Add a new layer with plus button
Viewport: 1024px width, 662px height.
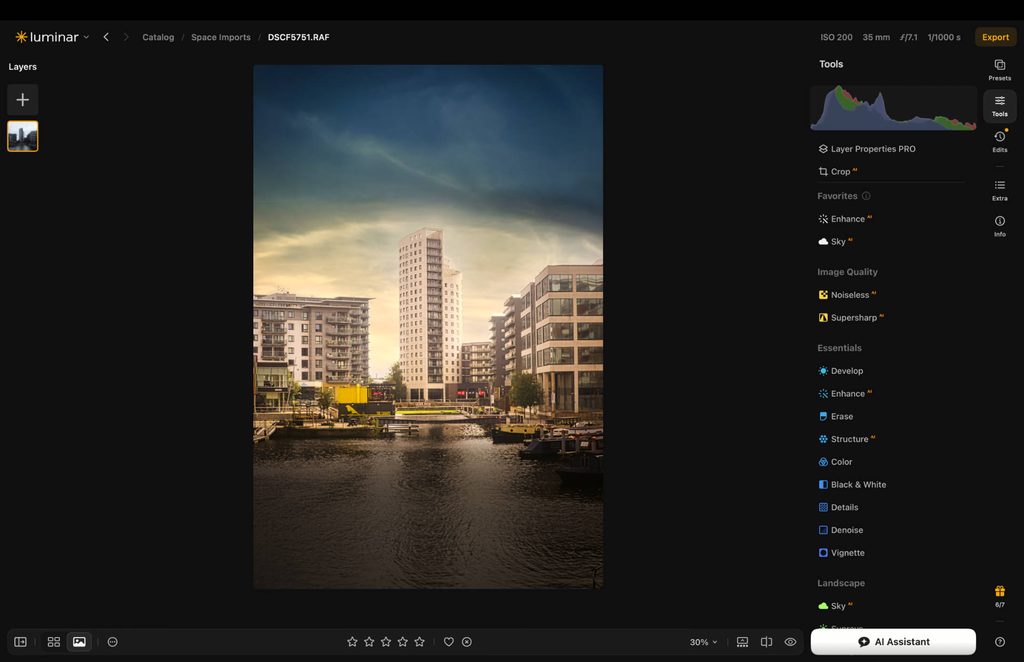(23, 100)
